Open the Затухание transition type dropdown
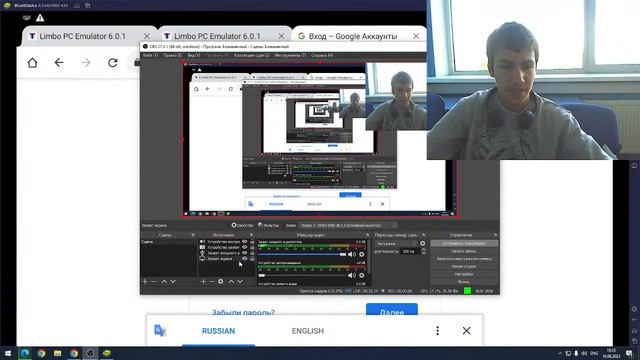The image size is (640, 360). click(396, 243)
